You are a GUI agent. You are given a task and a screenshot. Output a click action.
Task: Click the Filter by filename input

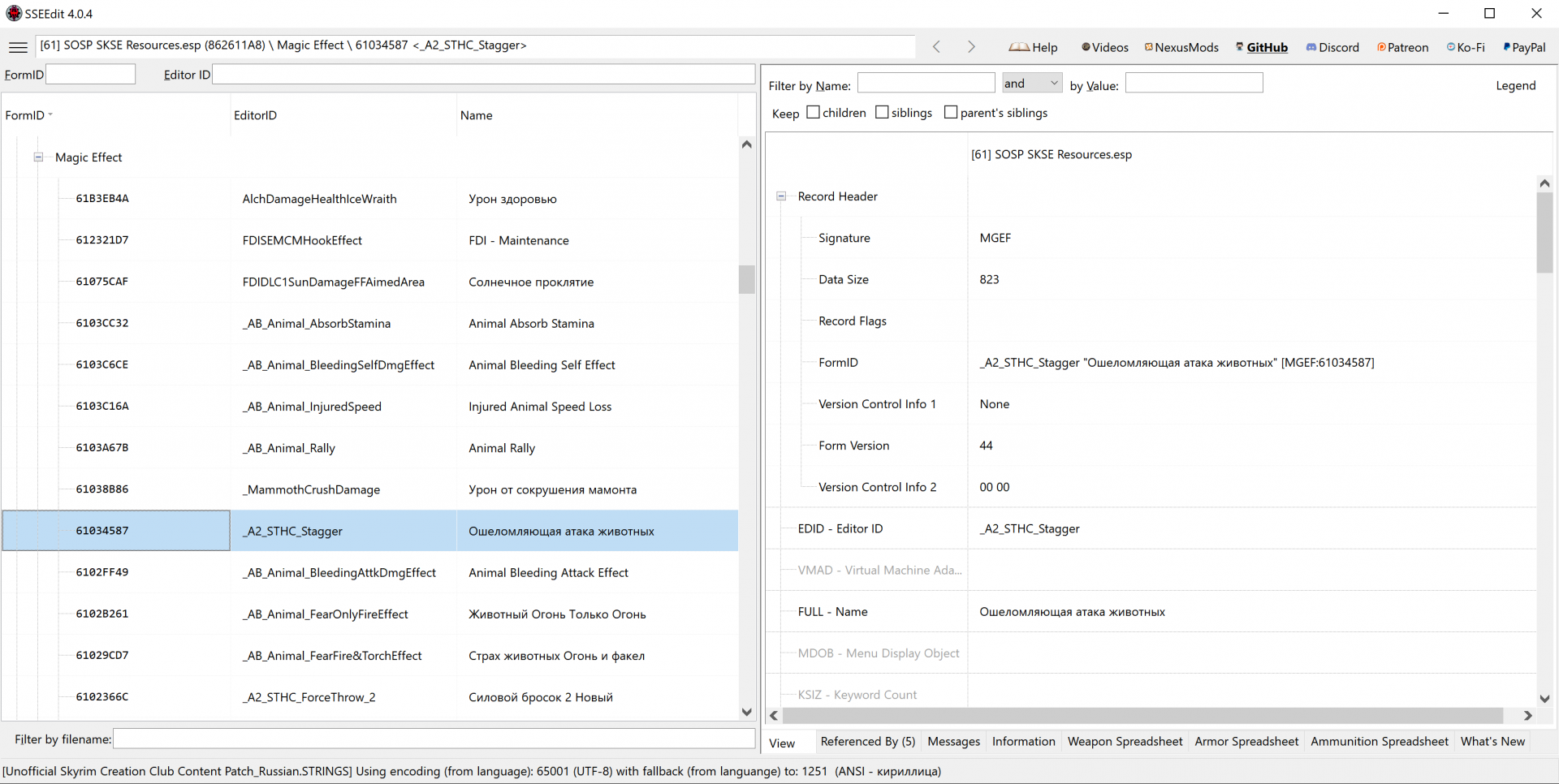[x=434, y=739]
